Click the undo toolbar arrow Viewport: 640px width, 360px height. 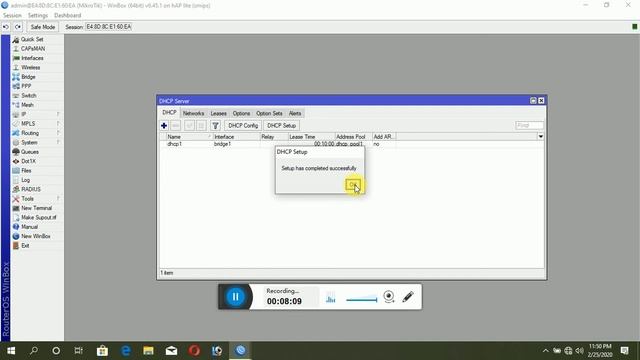6,27
